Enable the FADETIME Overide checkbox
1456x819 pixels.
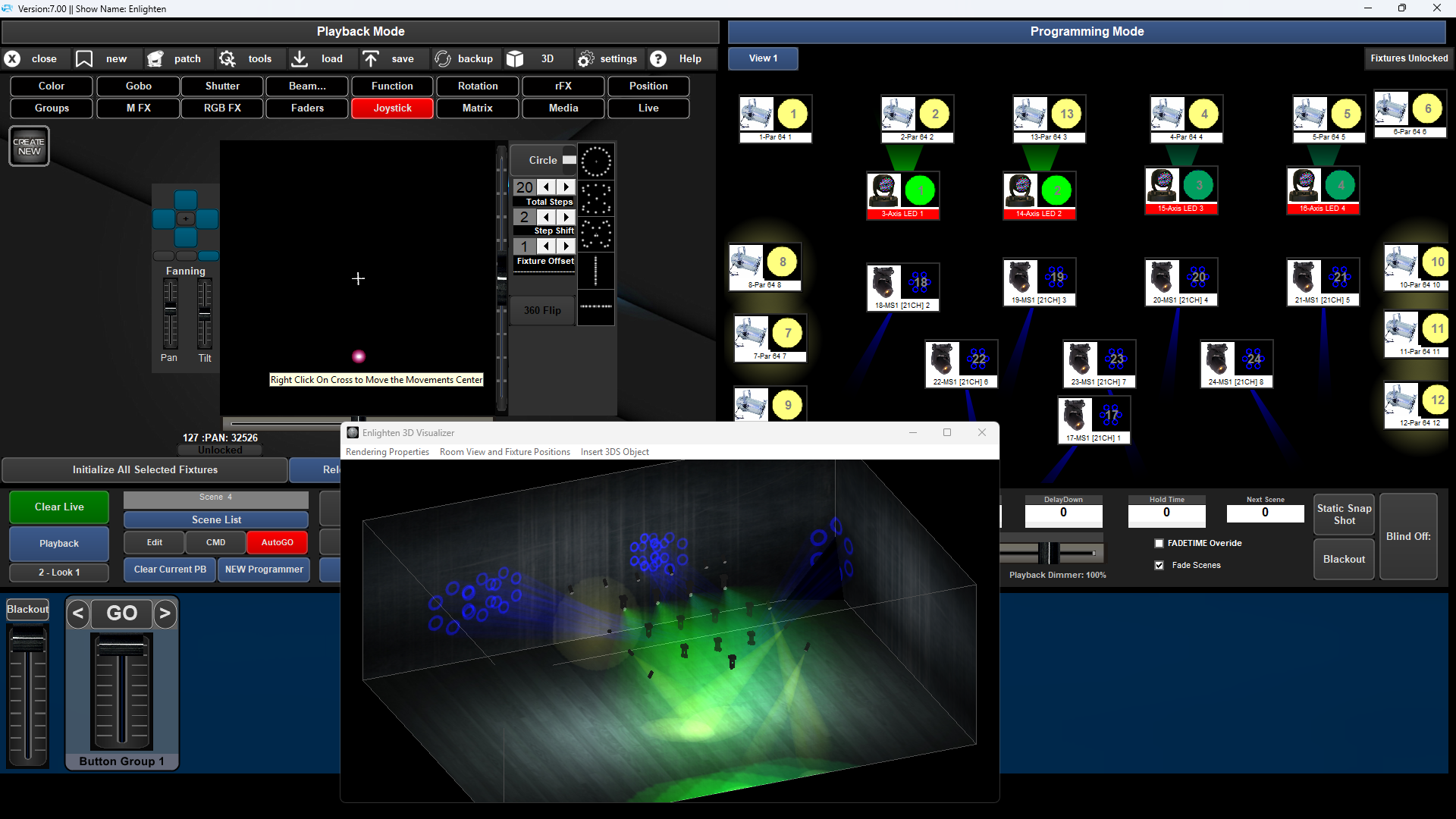pos(1159,543)
